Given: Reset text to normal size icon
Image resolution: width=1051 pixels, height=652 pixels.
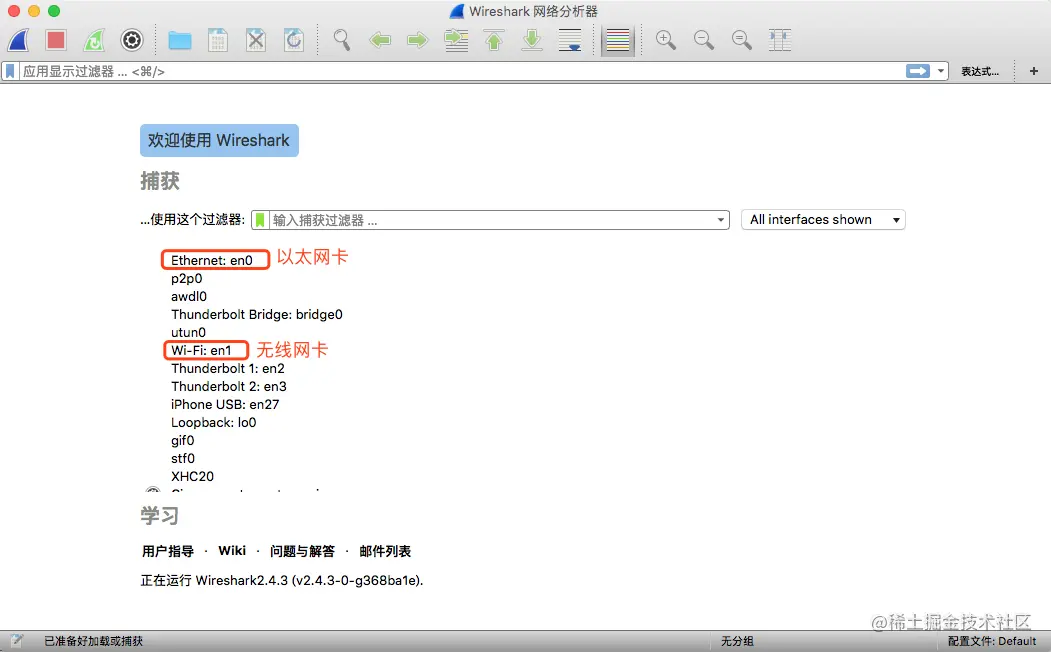Looking at the screenshot, I should (742, 40).
